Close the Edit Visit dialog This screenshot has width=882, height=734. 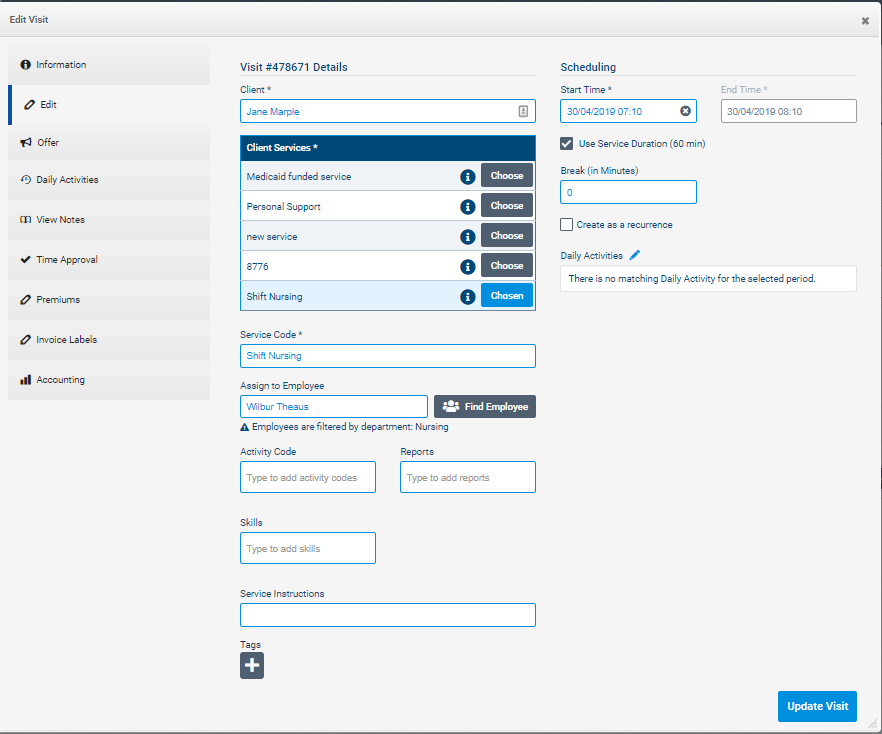tap(865, 20)
